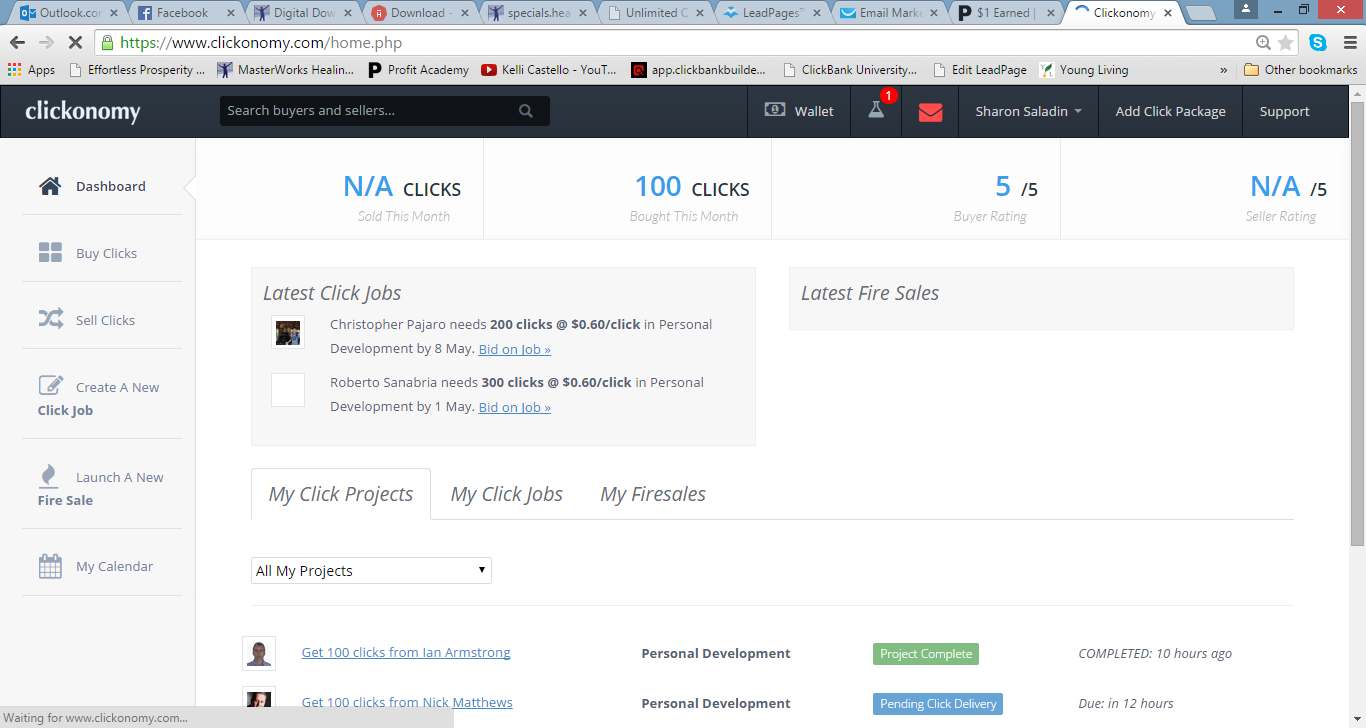Open the Apps bookmarks shortcut
The width and height of the screenshot is (1366, 728).
click(31, 70)
